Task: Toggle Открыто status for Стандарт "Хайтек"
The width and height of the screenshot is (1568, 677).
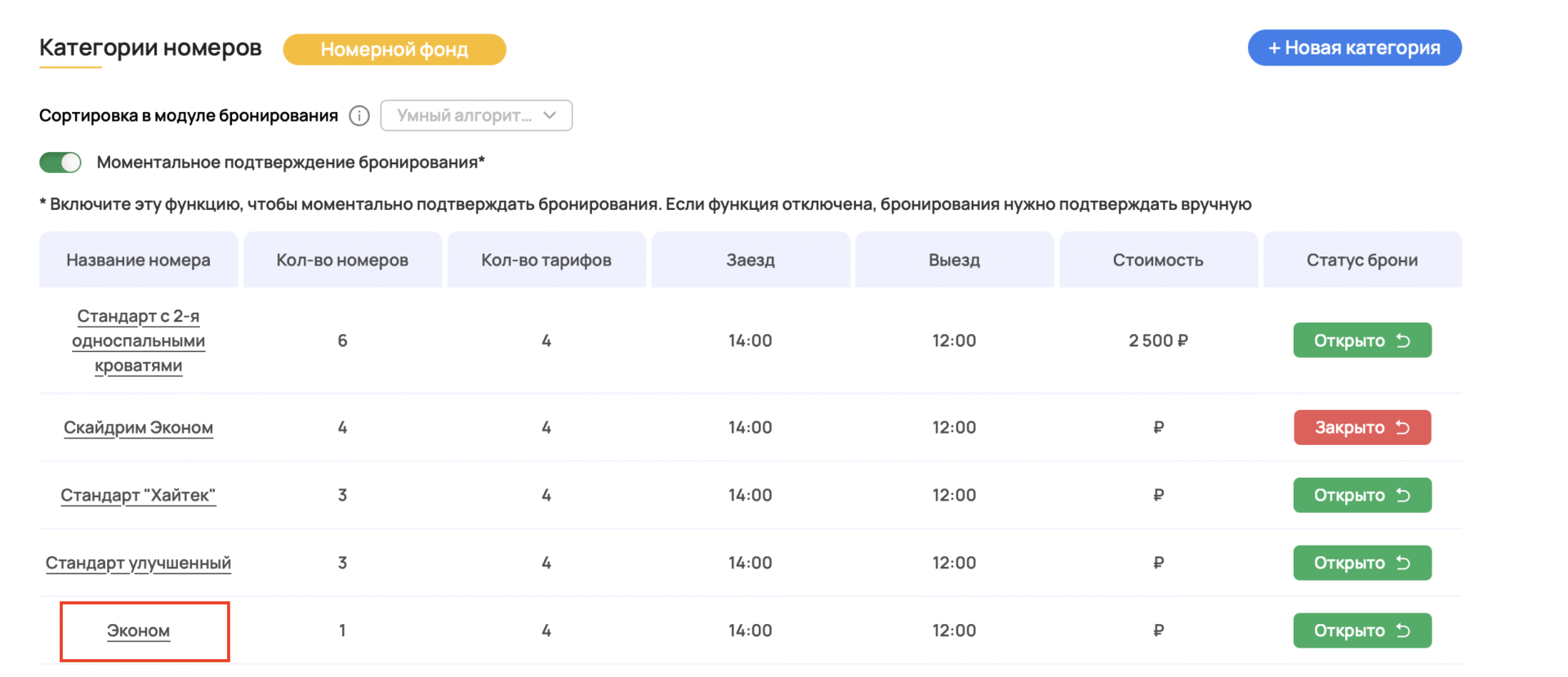Action: pos(1361,495)
